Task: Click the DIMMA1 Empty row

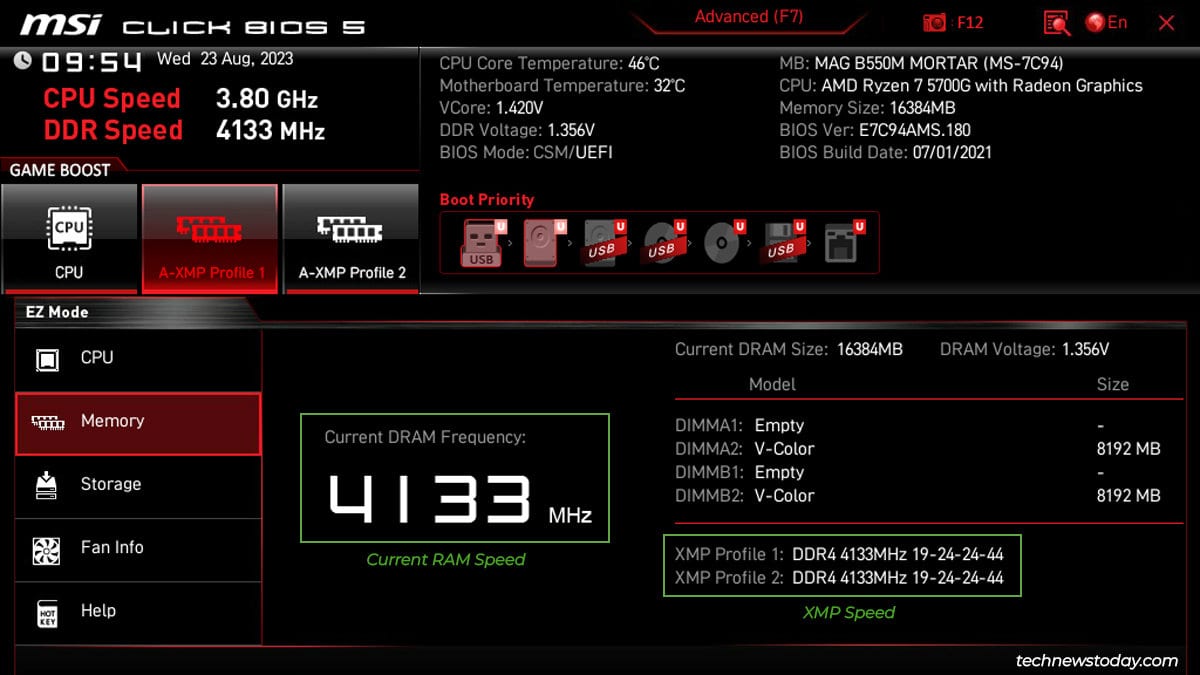Action: pyautogui.click(x=918, y=425)
